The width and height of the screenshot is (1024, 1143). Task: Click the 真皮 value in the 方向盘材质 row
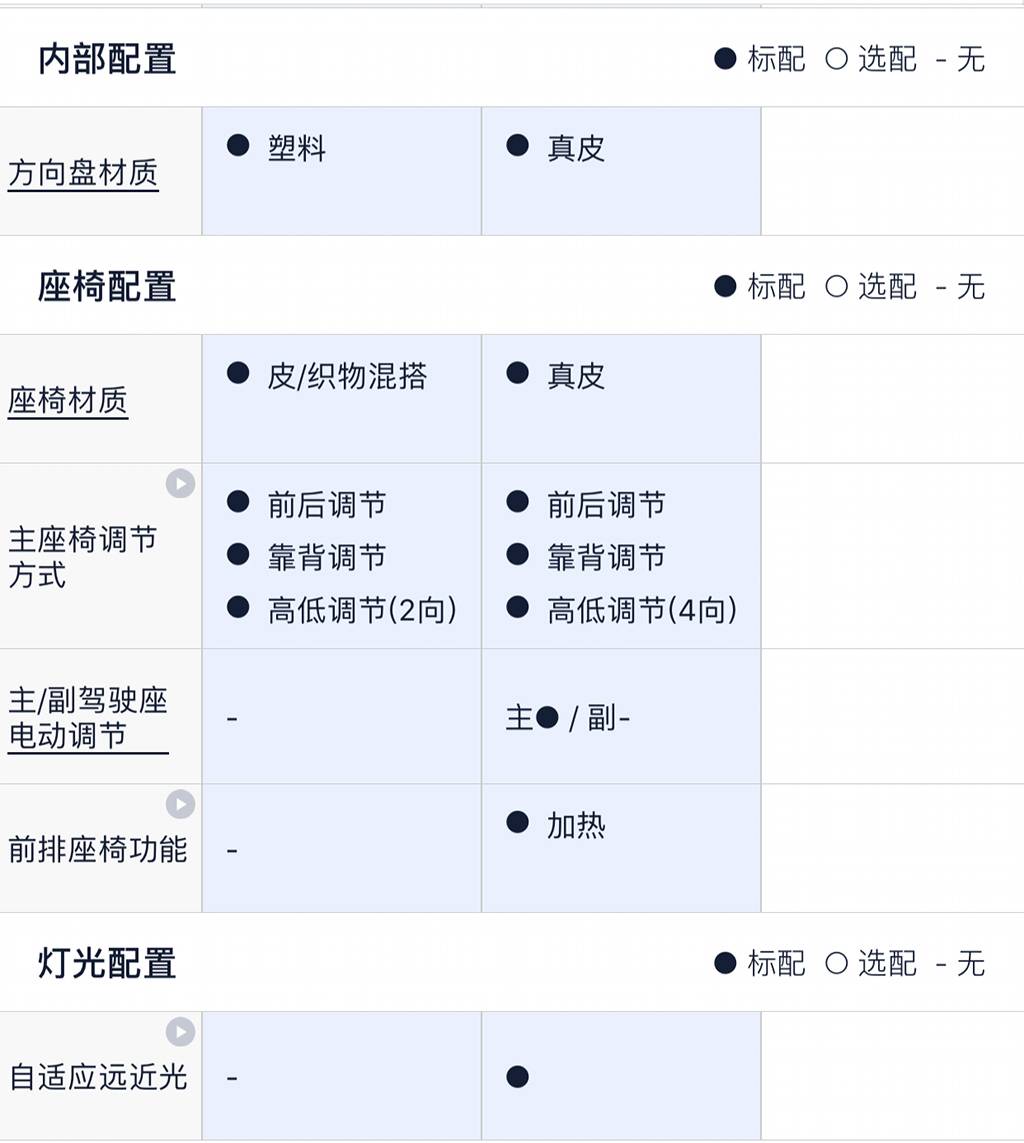[575, 149]
